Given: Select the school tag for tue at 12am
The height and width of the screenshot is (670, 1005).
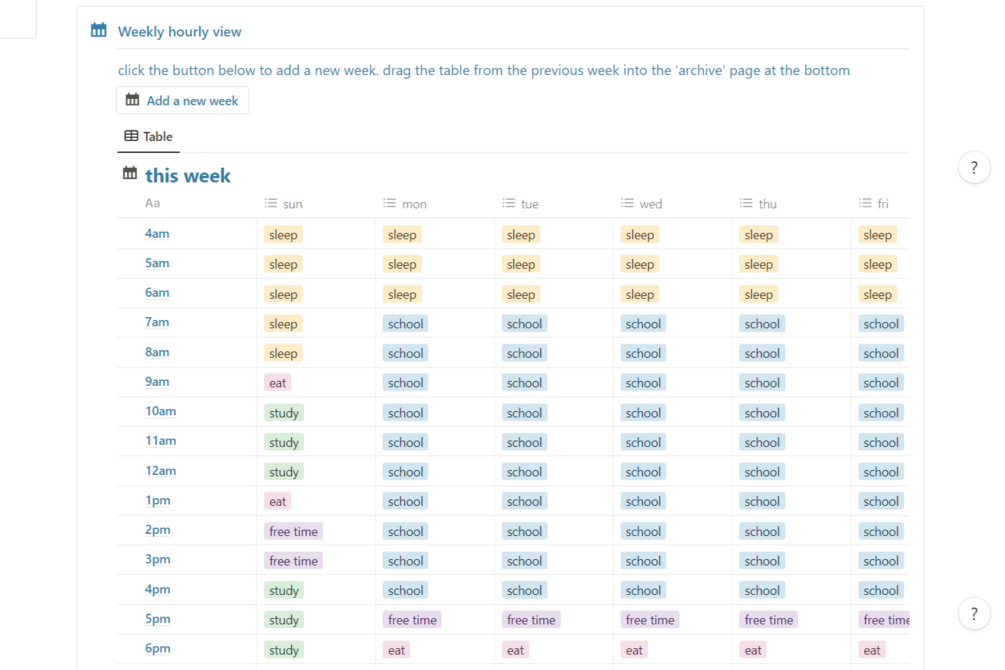Looking at the screenshot, I should (x=524, y=472).
